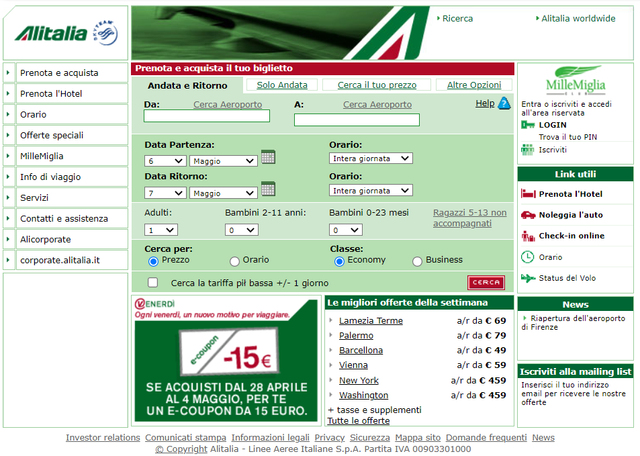Open corporate.alitalia.it sidebar item
640x456 pixels.
72,260
